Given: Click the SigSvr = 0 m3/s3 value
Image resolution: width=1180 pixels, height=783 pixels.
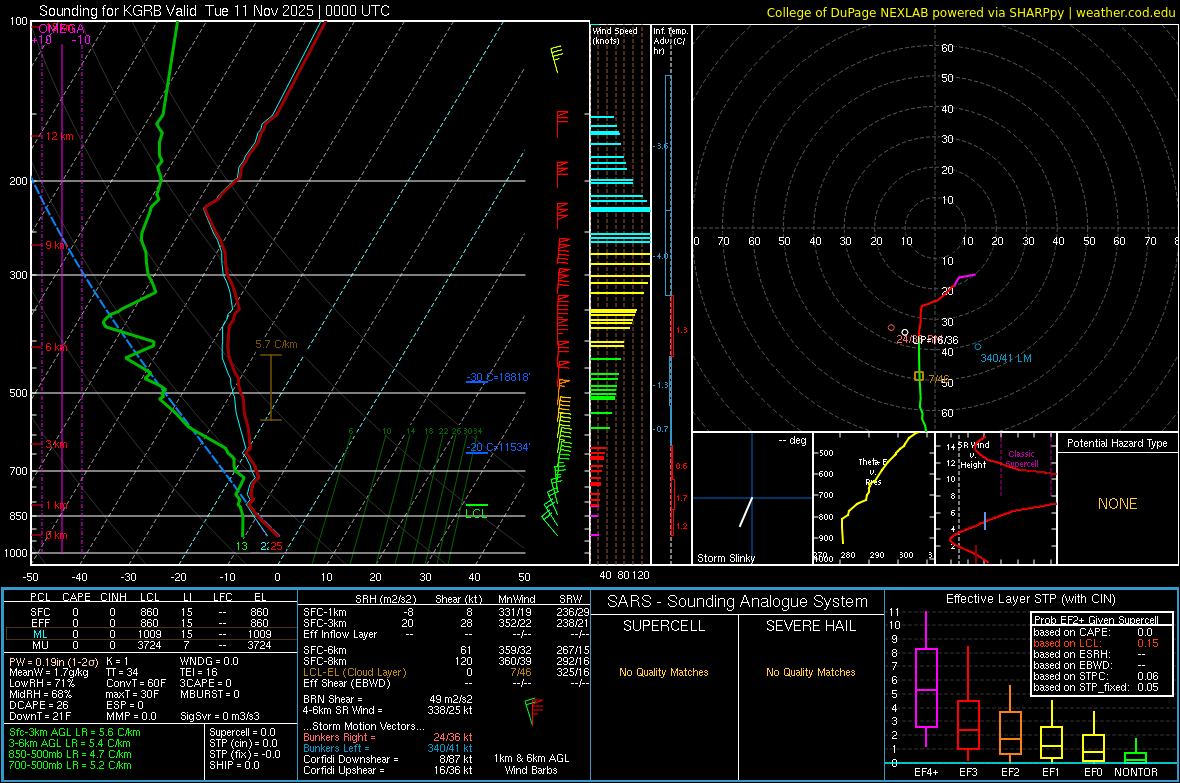Looking at the screenshot, I should click(x=220, y=716).
